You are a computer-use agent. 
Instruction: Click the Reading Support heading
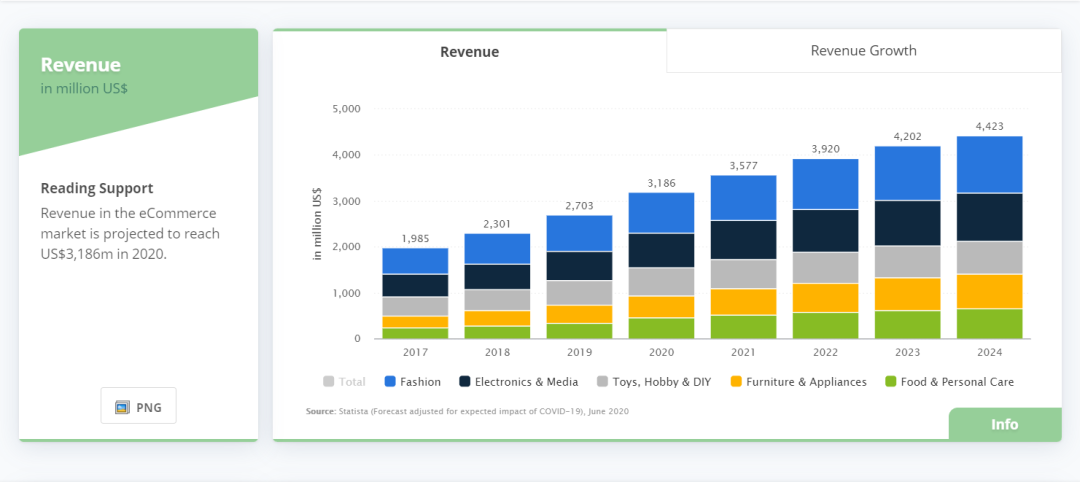(x=97, y=188)
